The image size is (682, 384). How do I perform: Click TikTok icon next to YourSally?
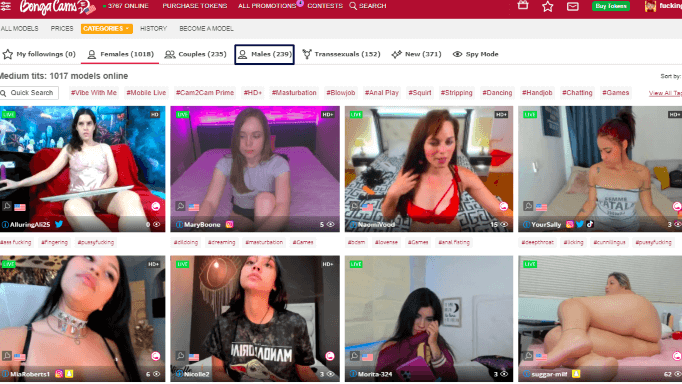590,224
